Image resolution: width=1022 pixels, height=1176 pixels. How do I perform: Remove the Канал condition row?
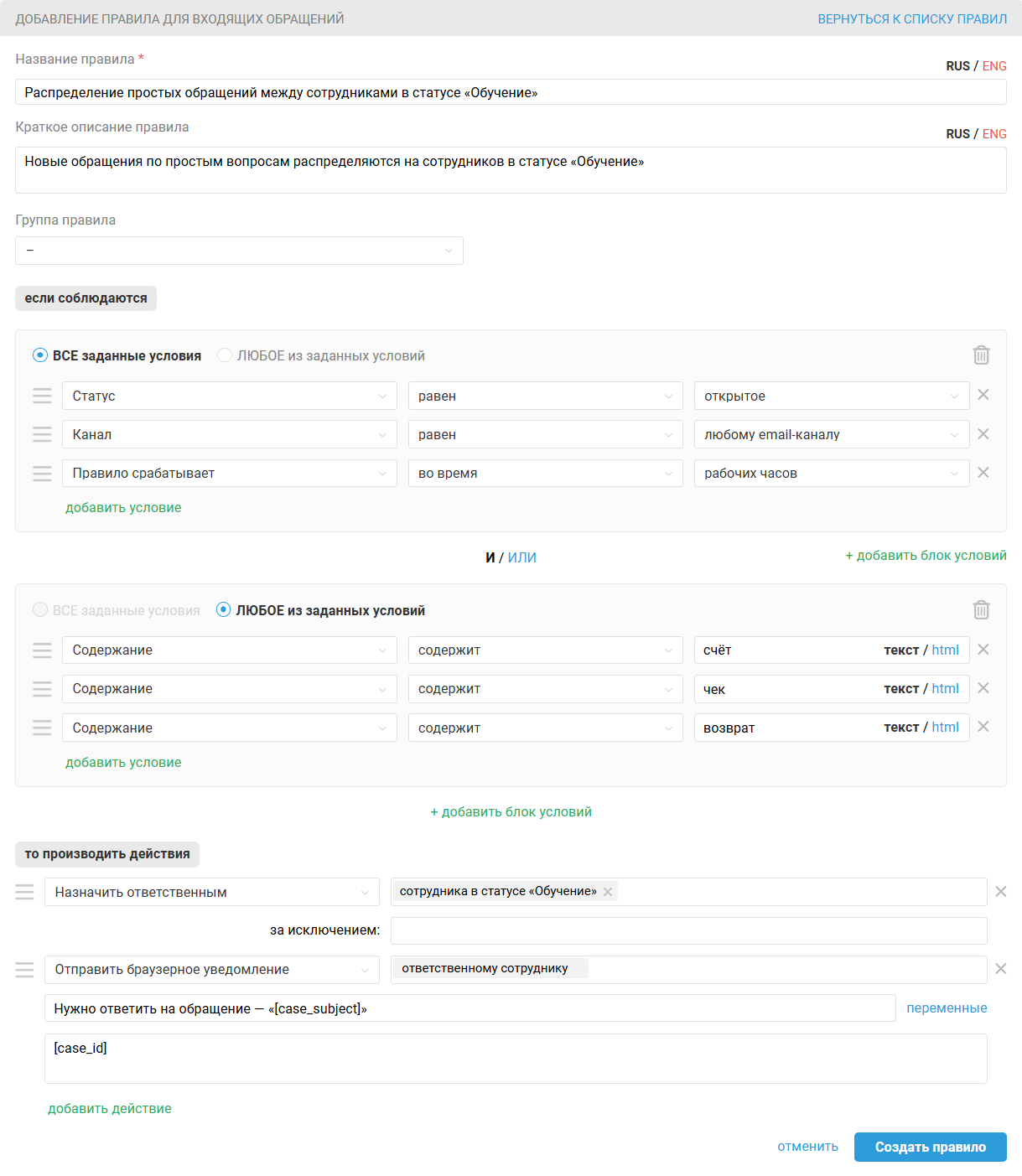point(983,434)
